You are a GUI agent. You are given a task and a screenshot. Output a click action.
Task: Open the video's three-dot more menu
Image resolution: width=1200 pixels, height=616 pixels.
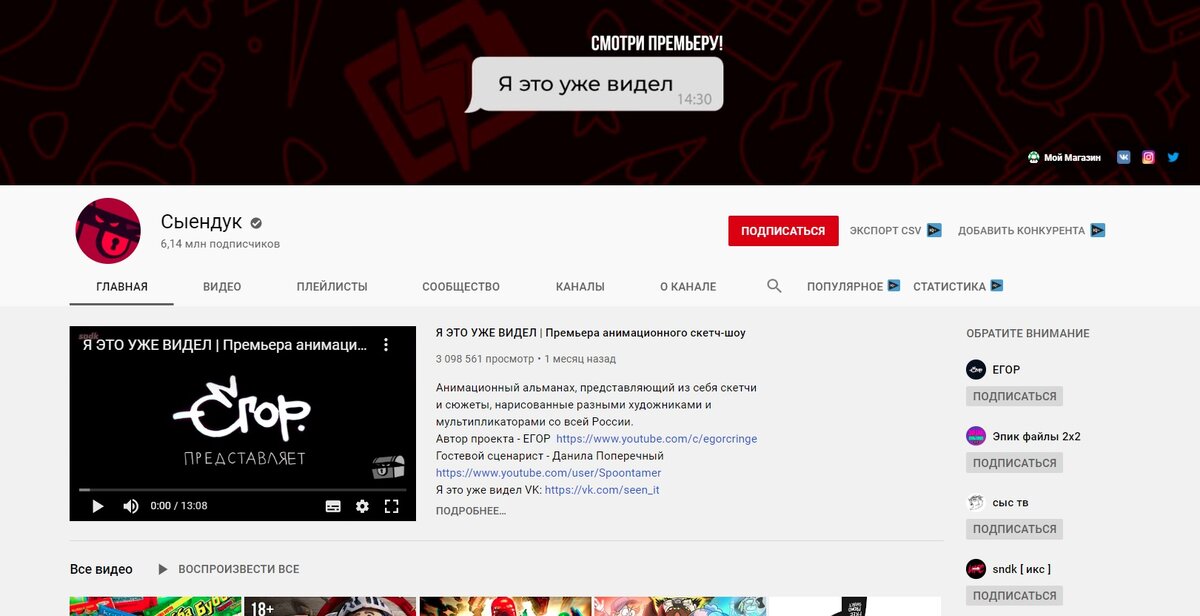pos(386,345)
